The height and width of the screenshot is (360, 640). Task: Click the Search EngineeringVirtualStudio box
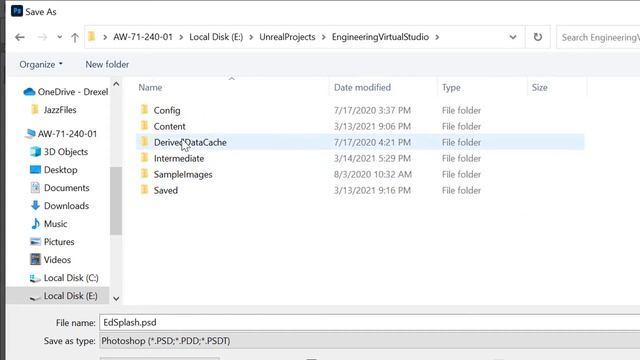pyautogui.click(x=598, y=38)
